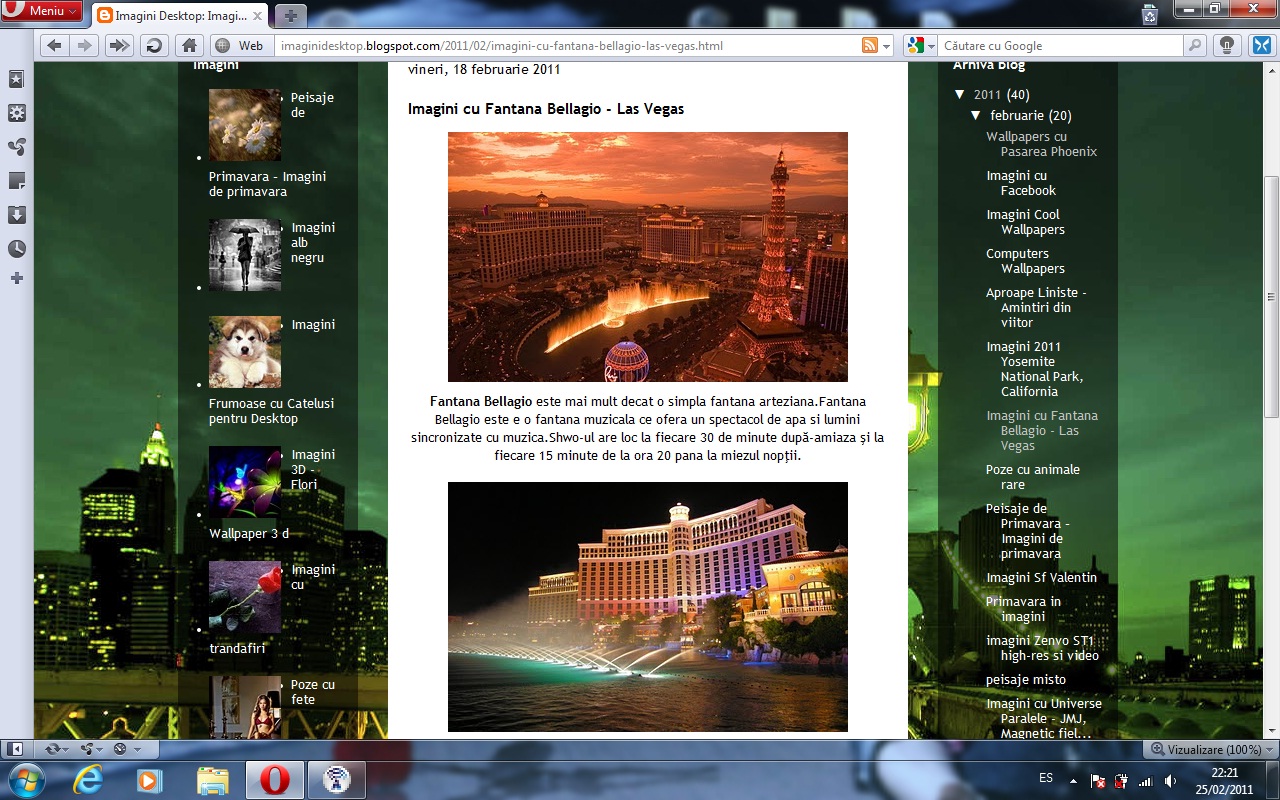Open Wallpapers cu Pasarea Phoenix link

[x=1041, y=144]
